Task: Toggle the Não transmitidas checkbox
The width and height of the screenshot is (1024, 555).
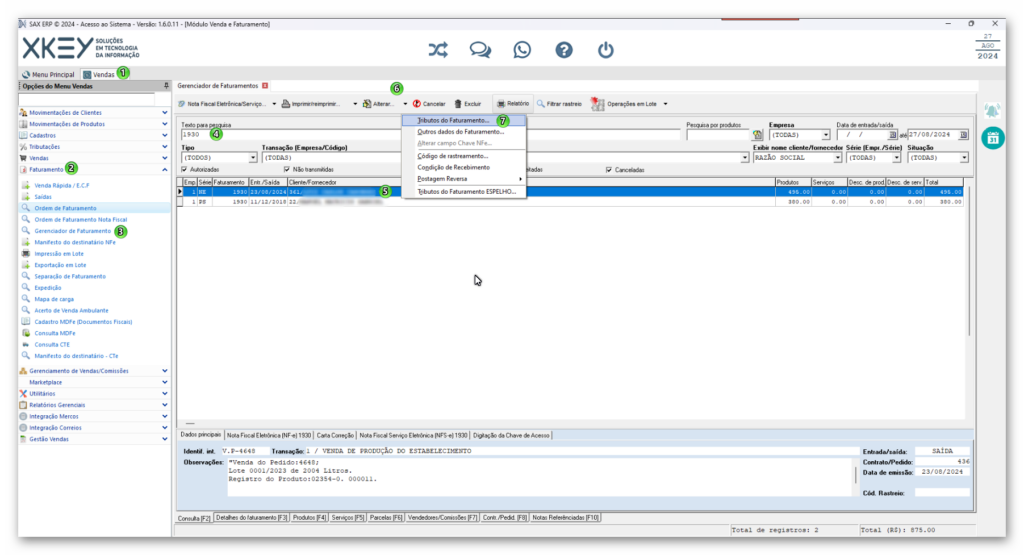Action: click(x=287, y=170)
